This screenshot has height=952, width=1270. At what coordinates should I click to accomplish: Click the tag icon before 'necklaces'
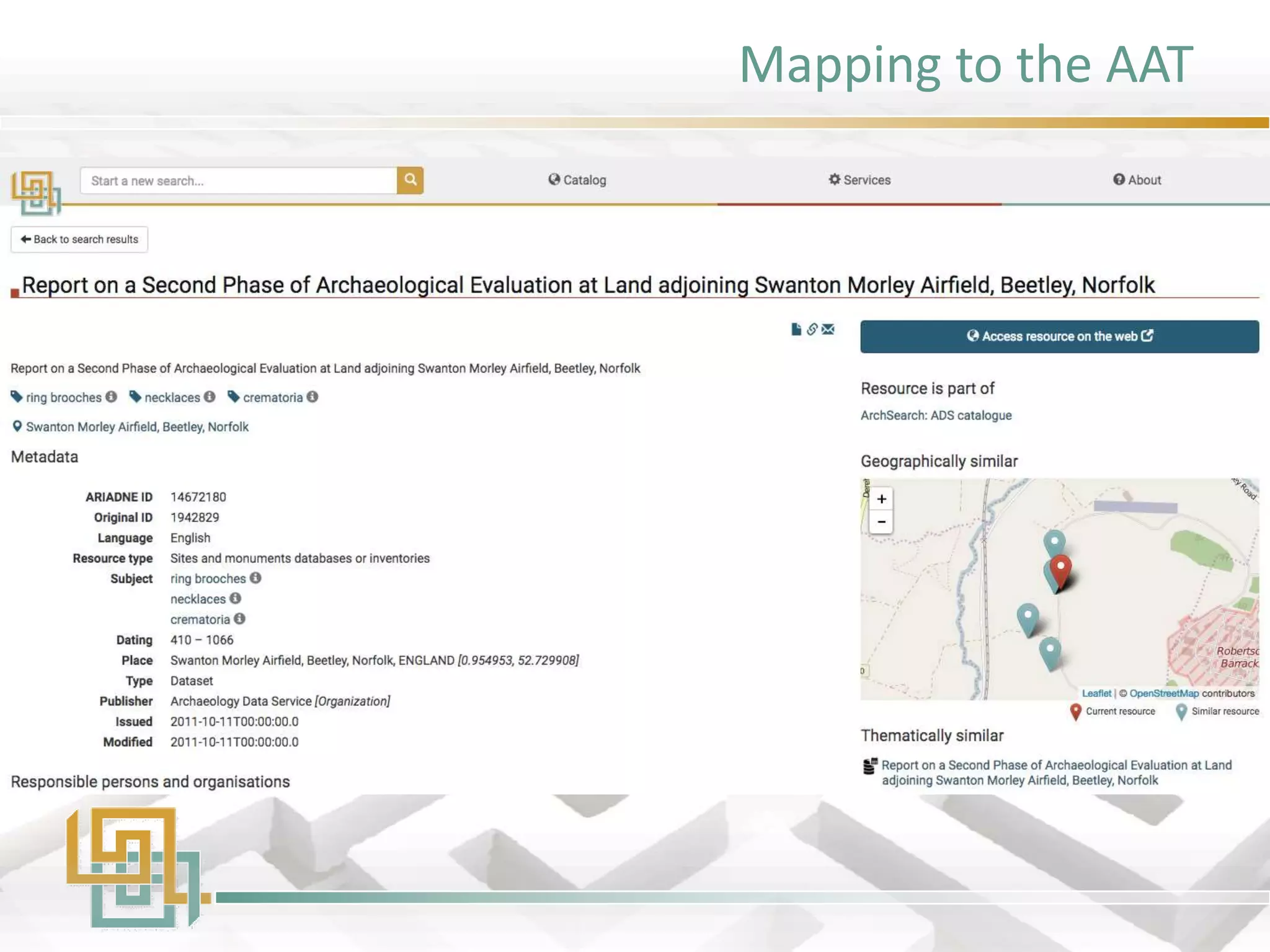[x=135, y=397]
